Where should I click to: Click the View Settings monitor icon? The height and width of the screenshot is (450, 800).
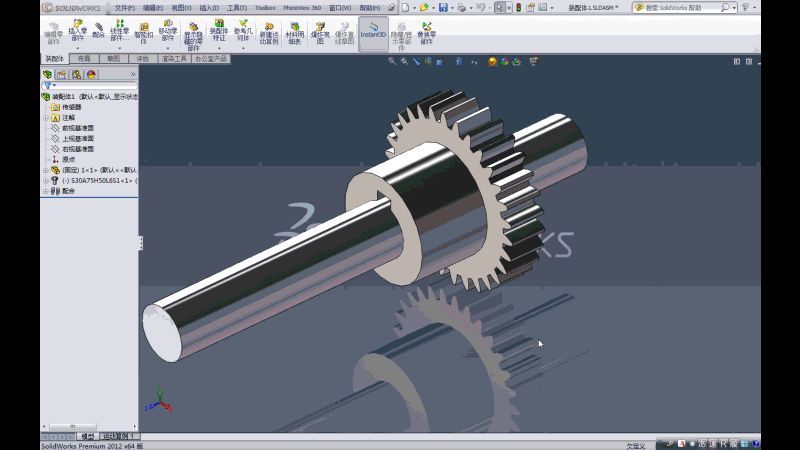click(x=534, y=61)
